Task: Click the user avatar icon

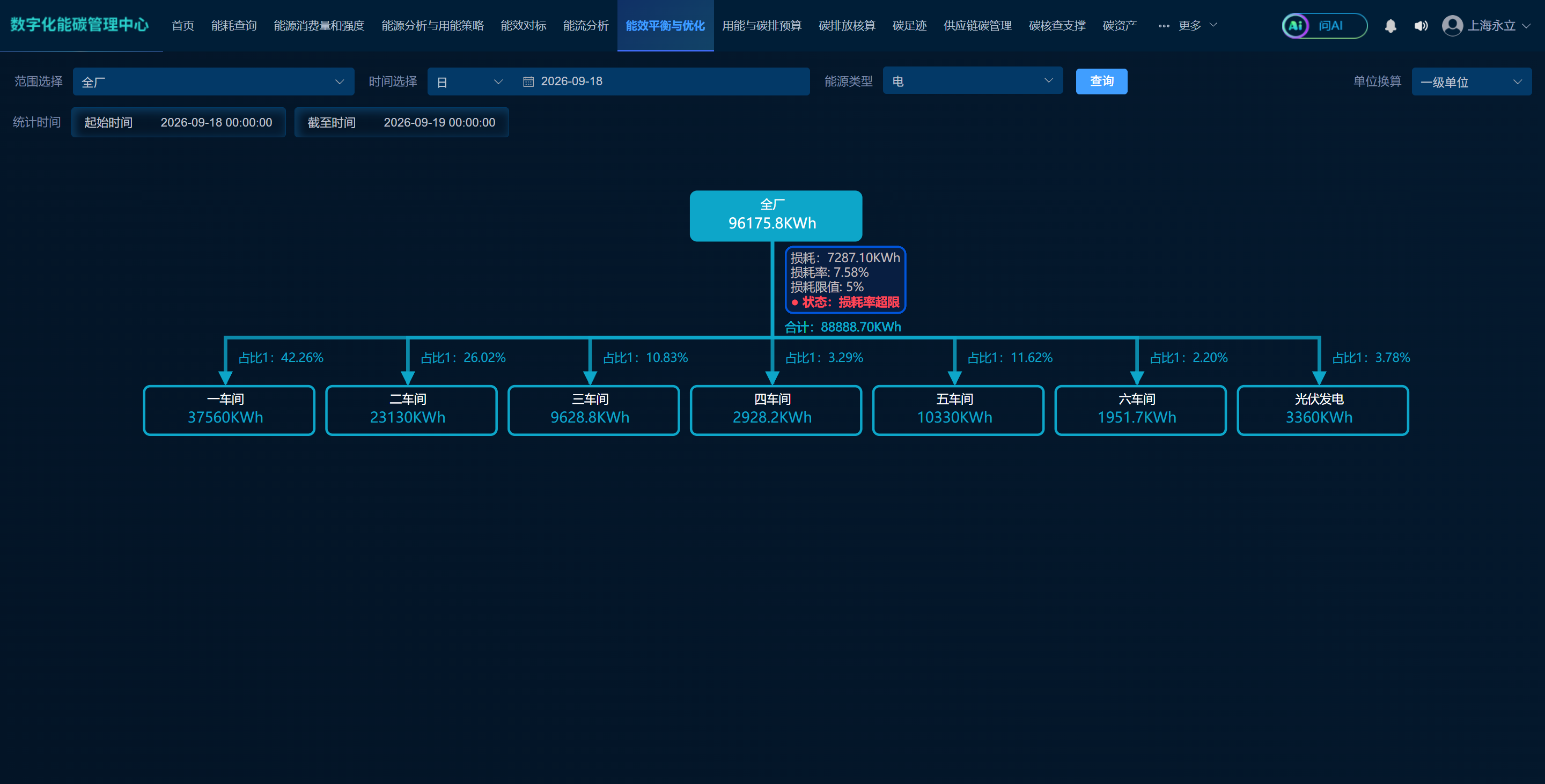Action: [1452, 26]
